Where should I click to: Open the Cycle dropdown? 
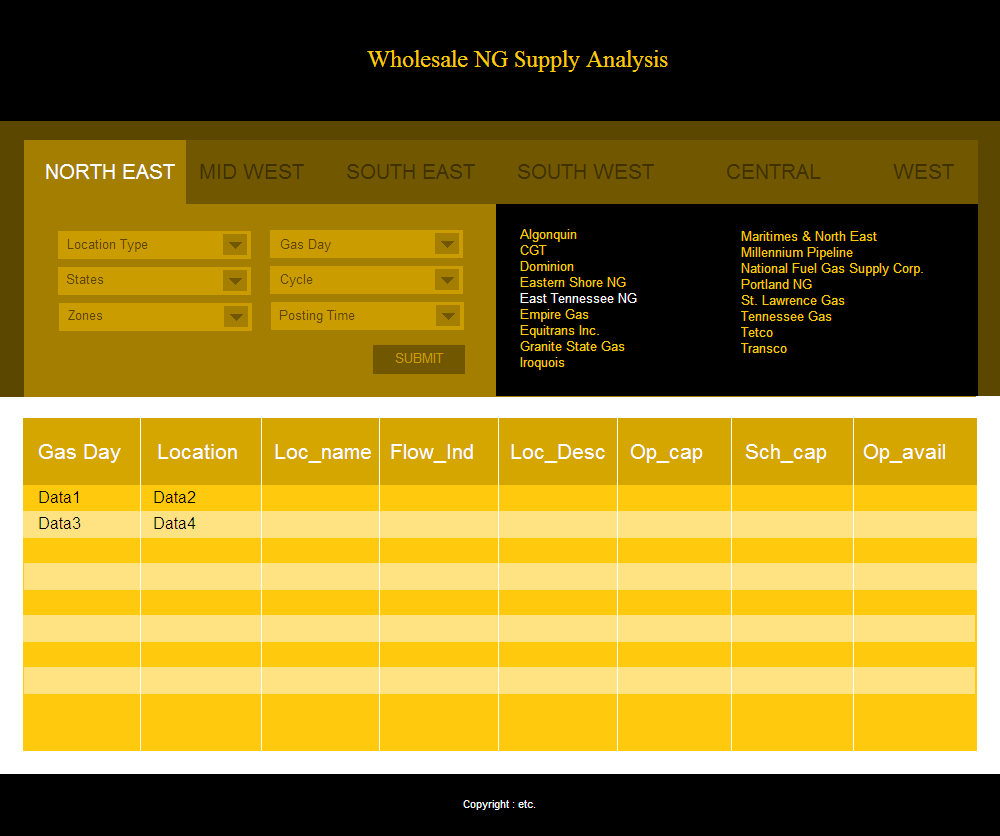pos(366,280)
